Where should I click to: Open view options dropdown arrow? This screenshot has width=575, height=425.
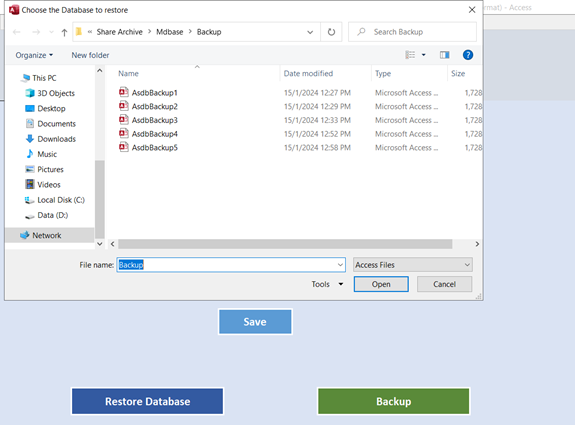424,55
